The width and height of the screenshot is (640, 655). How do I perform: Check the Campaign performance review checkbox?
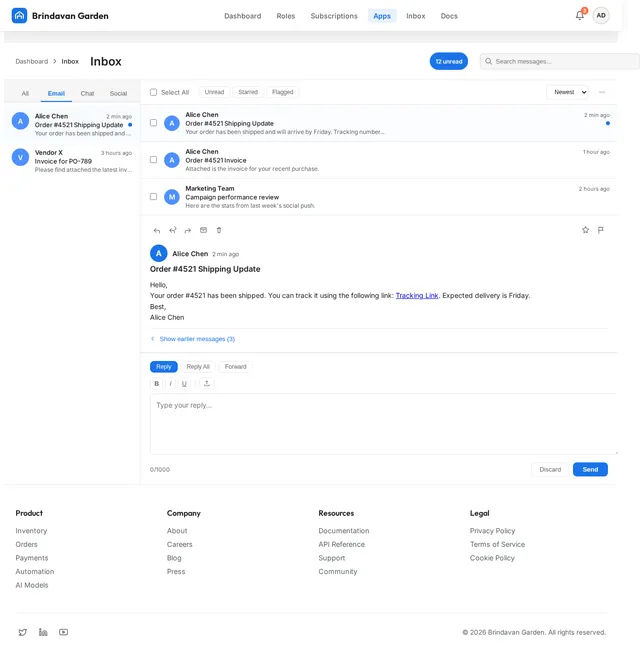coord(153,196)
